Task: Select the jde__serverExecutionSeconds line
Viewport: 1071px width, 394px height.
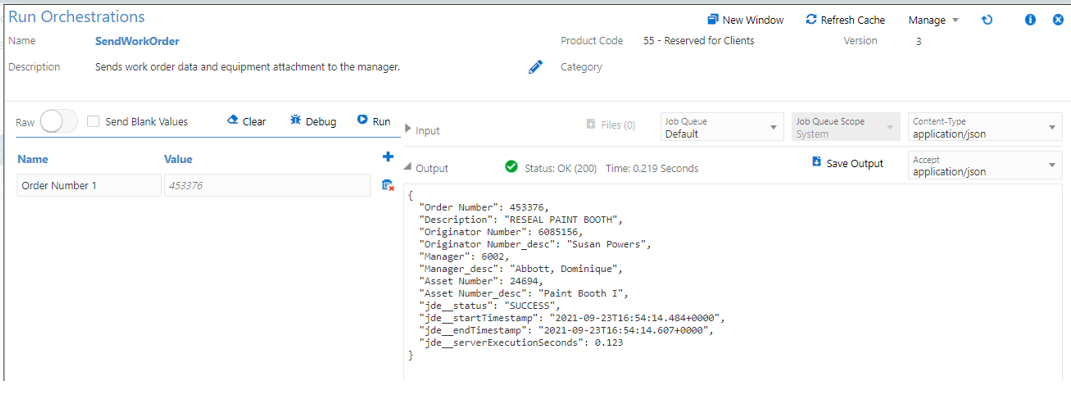Action: pyautogui.click(x=521, y=343)
